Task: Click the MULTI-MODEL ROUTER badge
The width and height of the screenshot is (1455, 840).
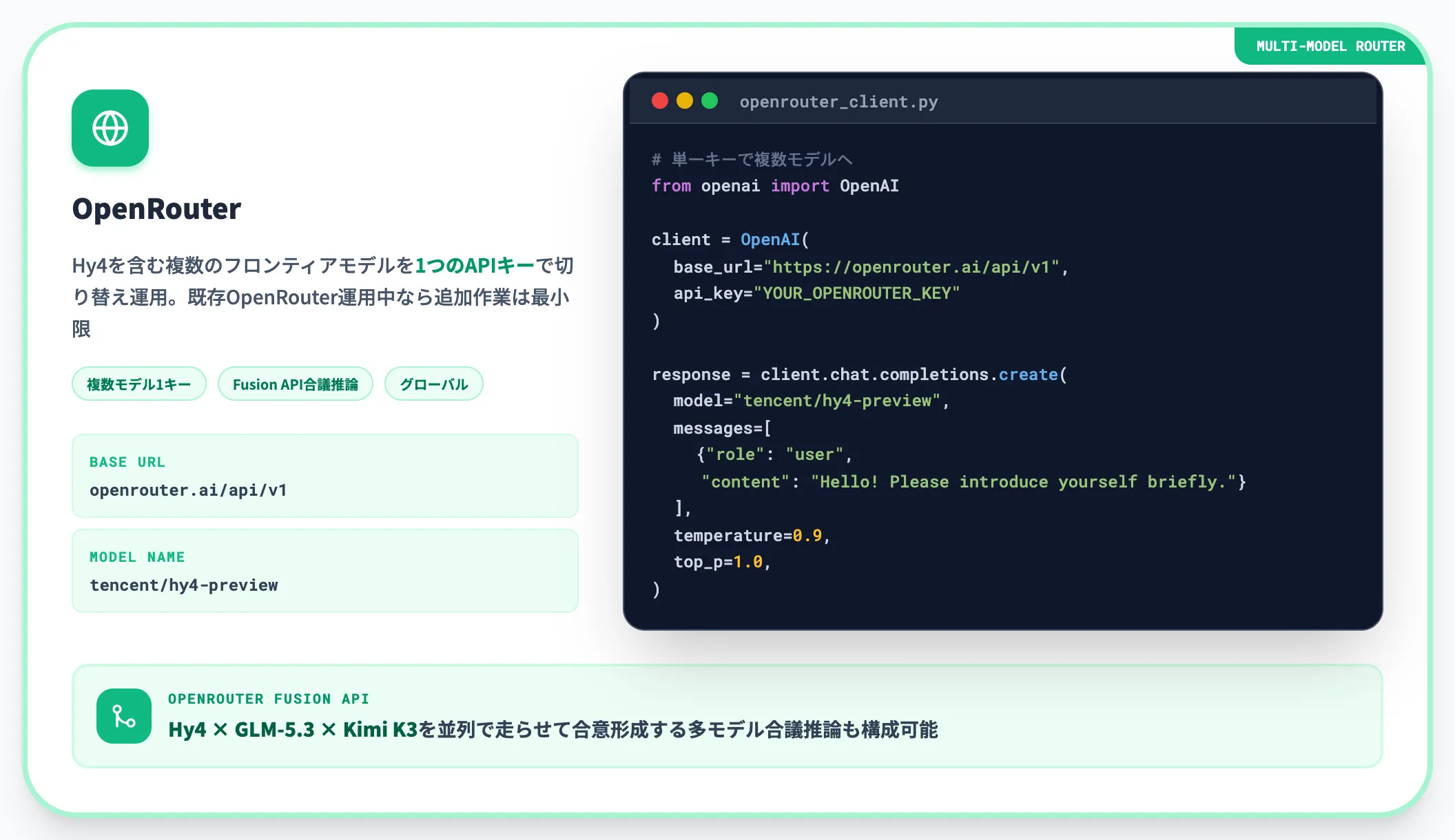Action: pos(1330,46)
